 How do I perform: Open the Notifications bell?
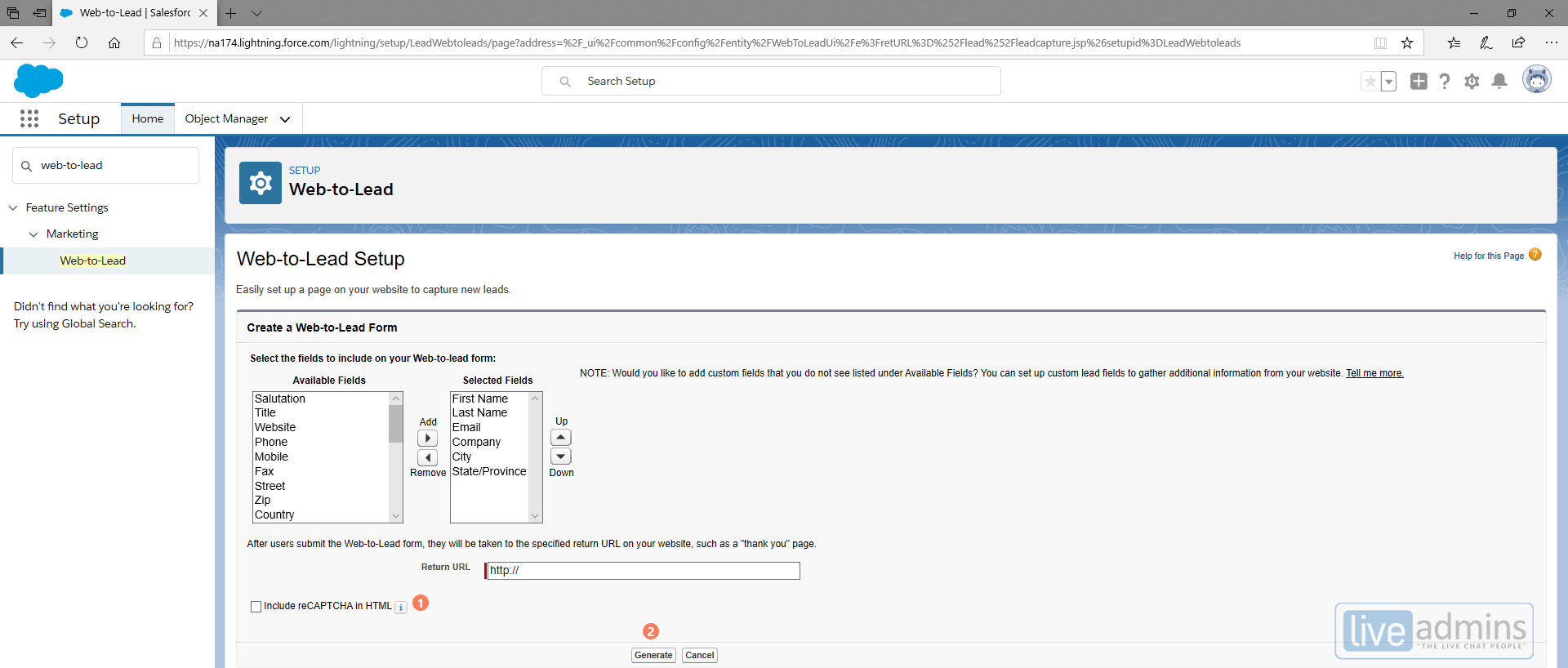coord(1499,81)
